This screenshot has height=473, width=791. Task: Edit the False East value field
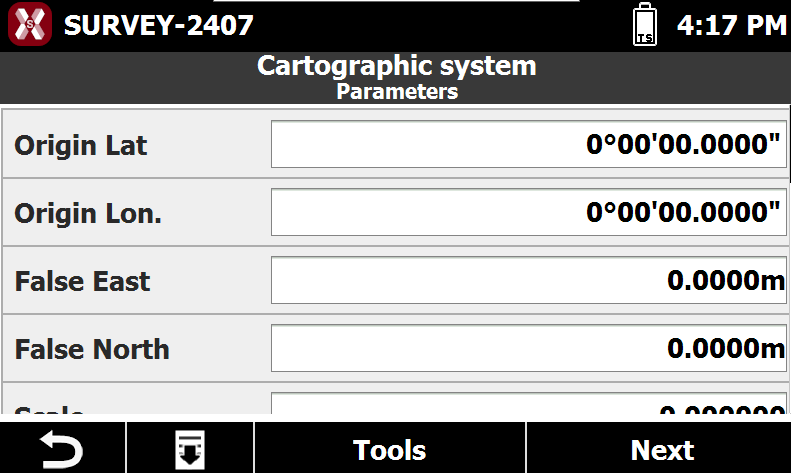click(529, 280)
